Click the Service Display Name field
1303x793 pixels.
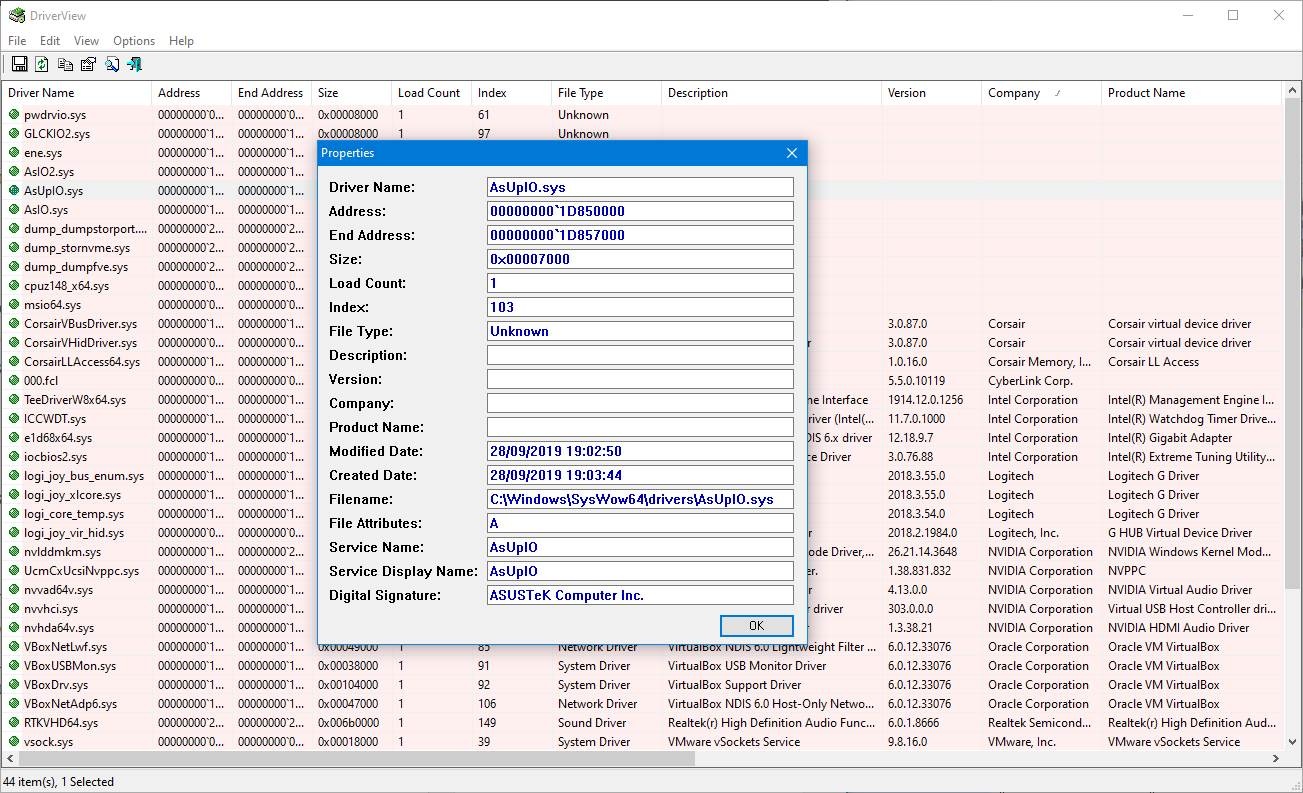pos(640,571)
